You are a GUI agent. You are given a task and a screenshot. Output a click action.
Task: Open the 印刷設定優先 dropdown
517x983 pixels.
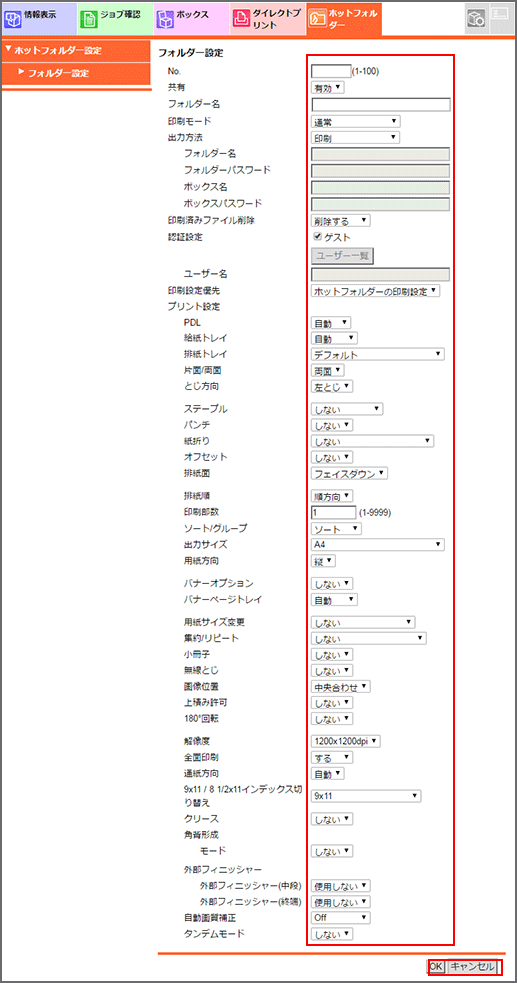point(376,291)
